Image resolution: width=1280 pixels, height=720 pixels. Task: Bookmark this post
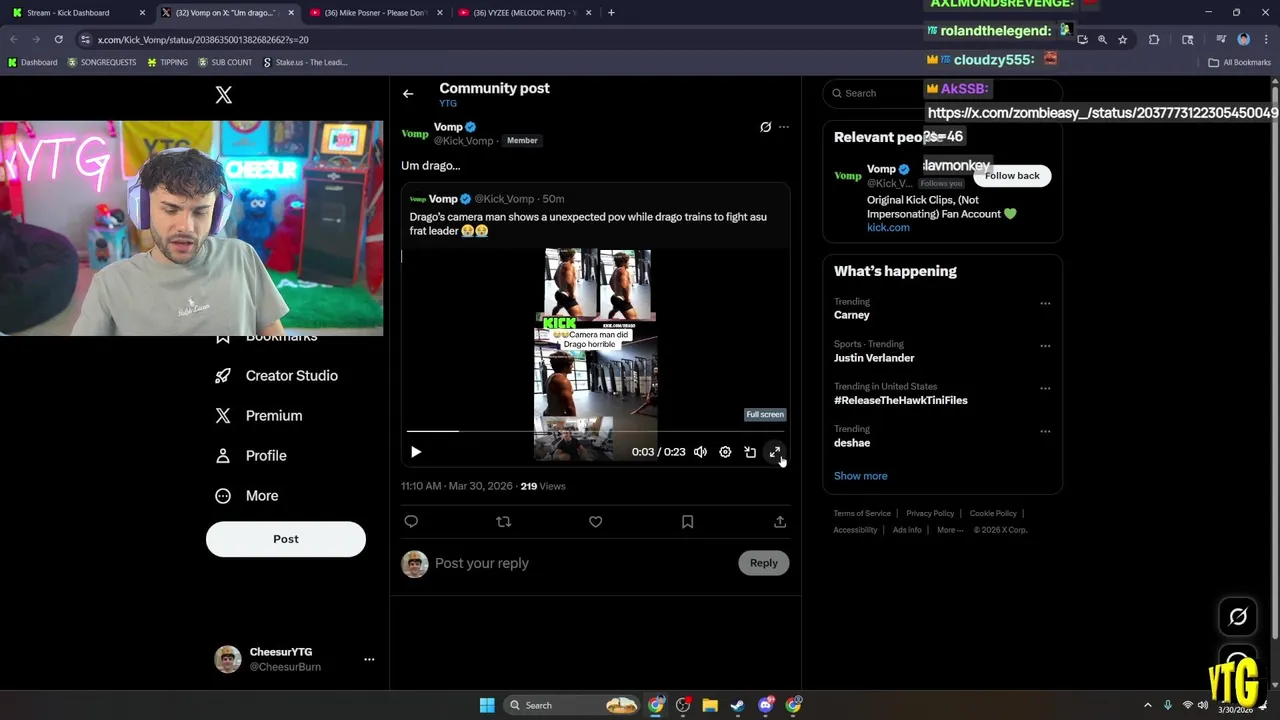pos(687,522)
